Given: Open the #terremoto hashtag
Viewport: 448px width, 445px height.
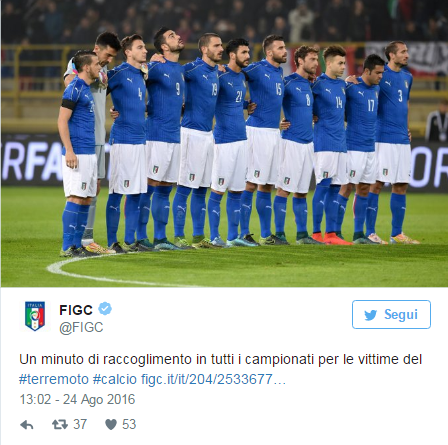Looking at the screenshot, I should point(54,379).
